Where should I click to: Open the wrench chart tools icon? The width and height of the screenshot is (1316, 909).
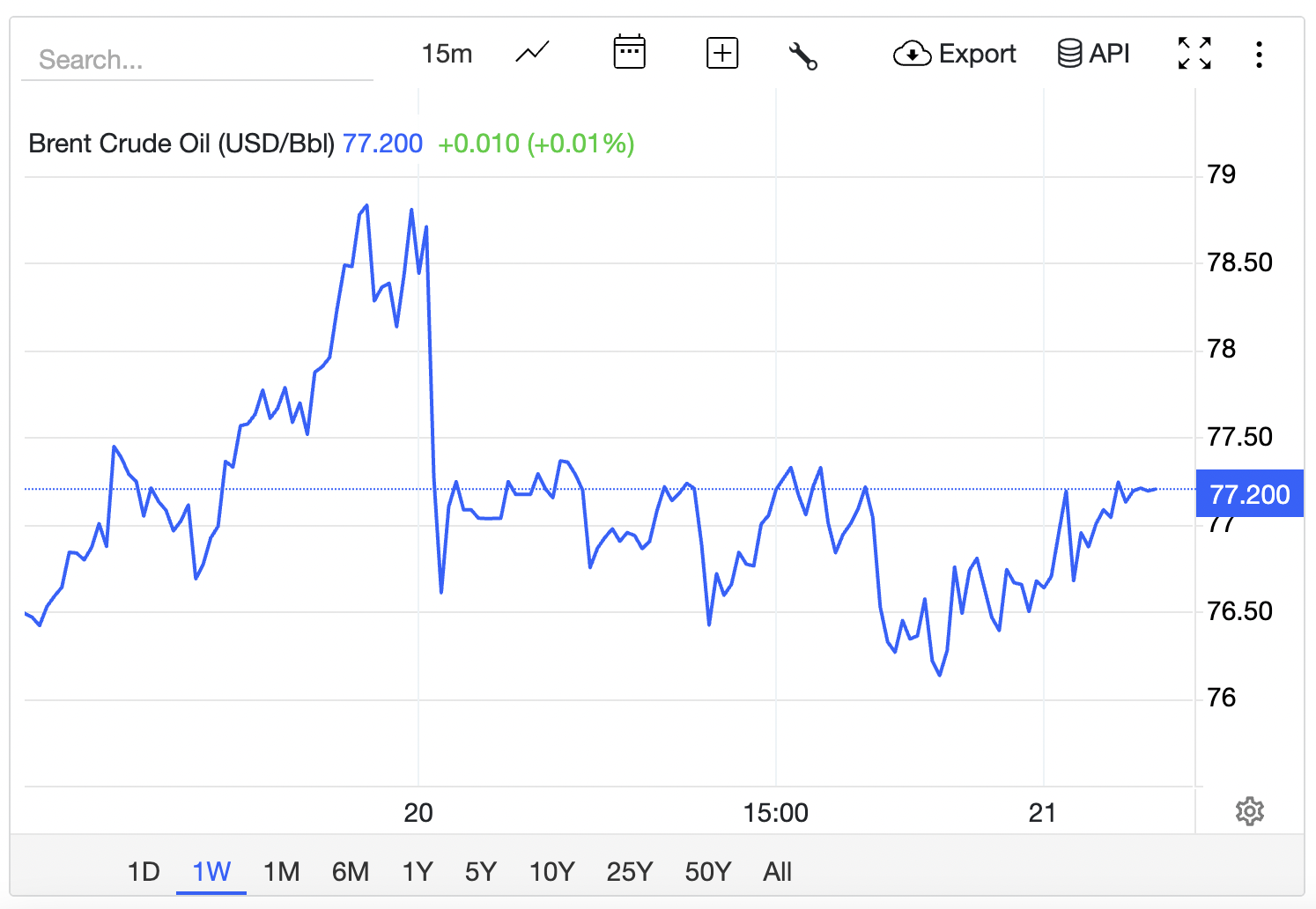pyautogui.click(x=802, y=55)
